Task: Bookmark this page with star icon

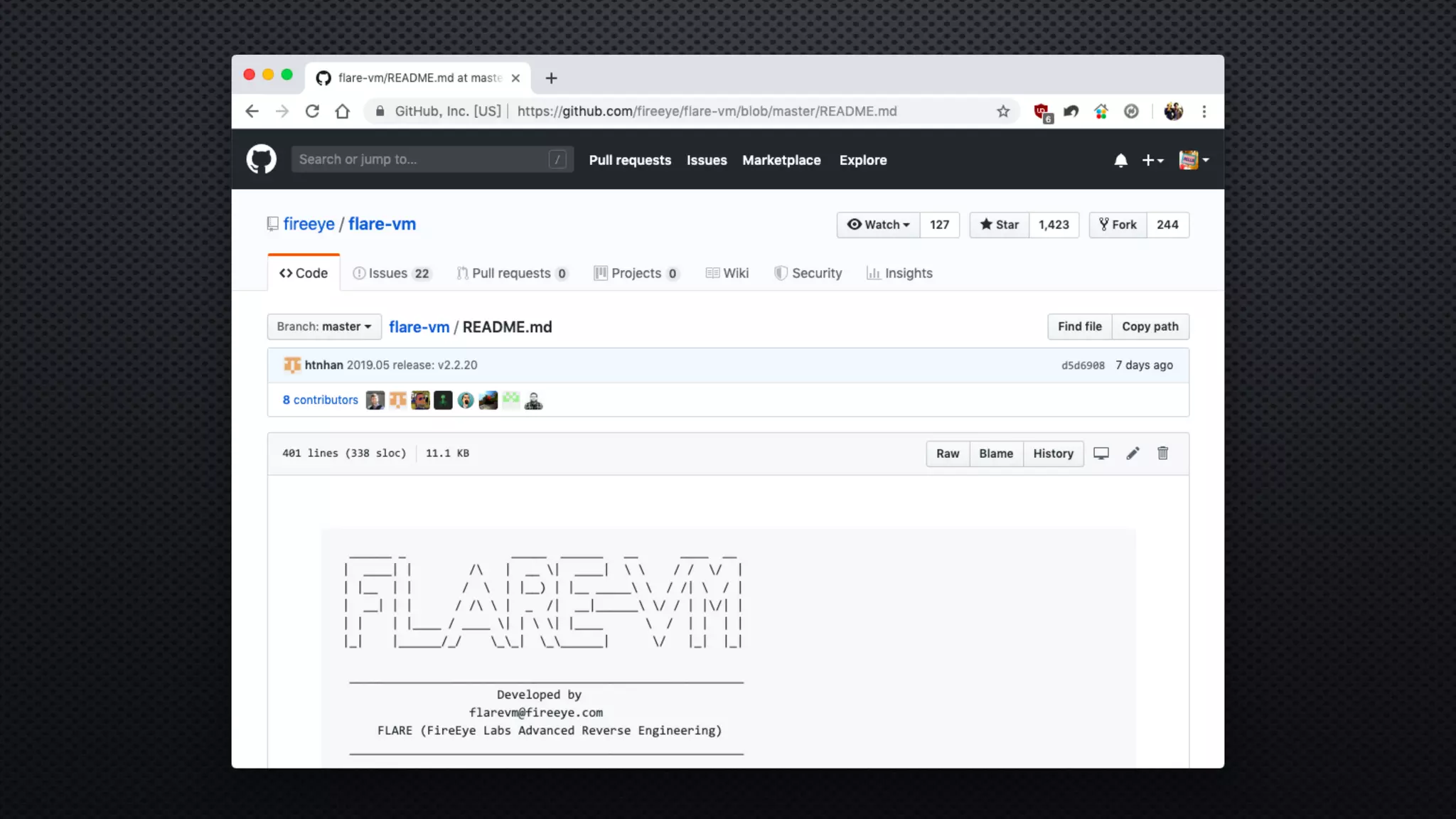Action: coord(1002,112)
